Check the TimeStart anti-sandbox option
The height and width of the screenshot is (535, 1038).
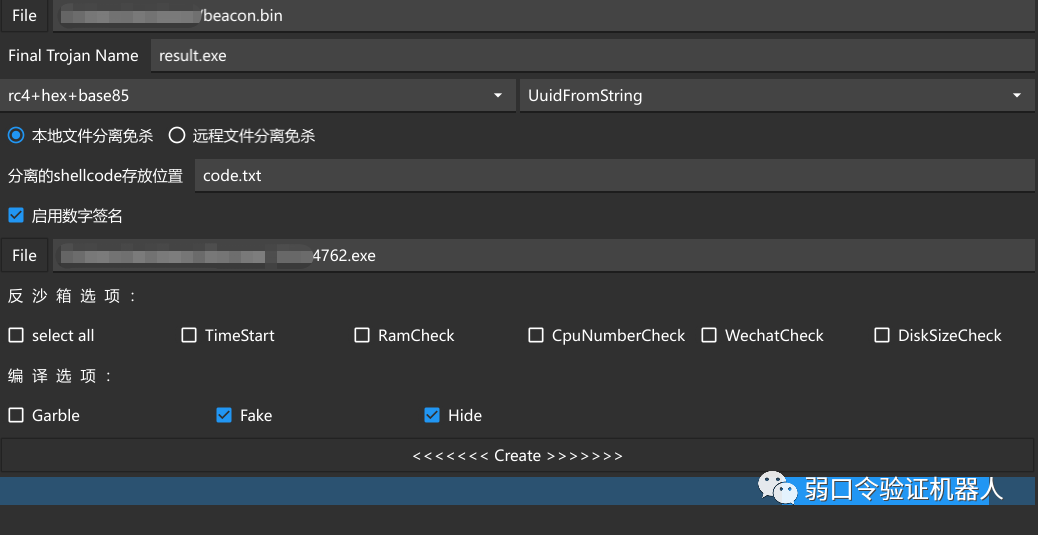(x=189, y=336)
